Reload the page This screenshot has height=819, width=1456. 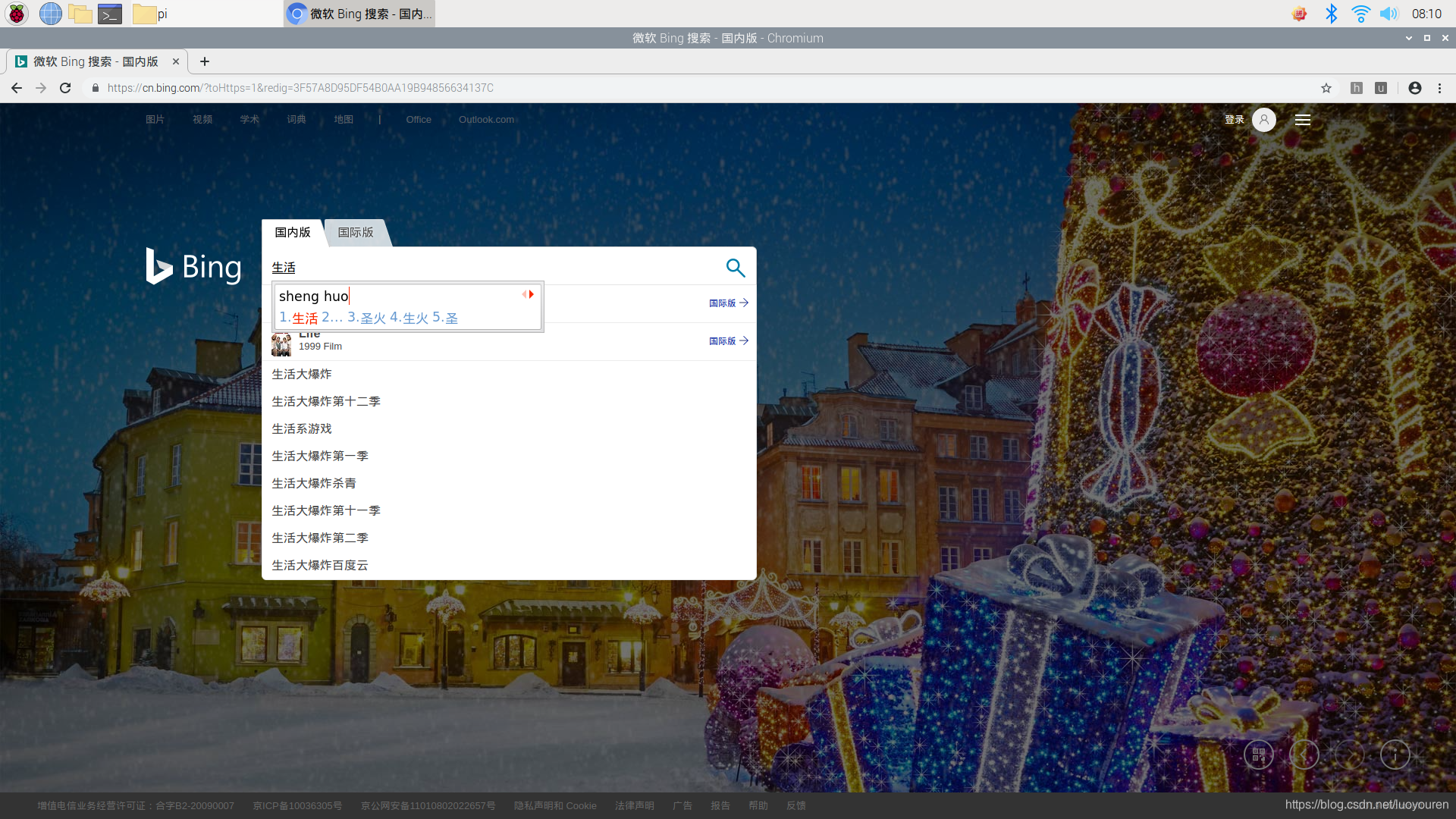click(x=65, y=88)
